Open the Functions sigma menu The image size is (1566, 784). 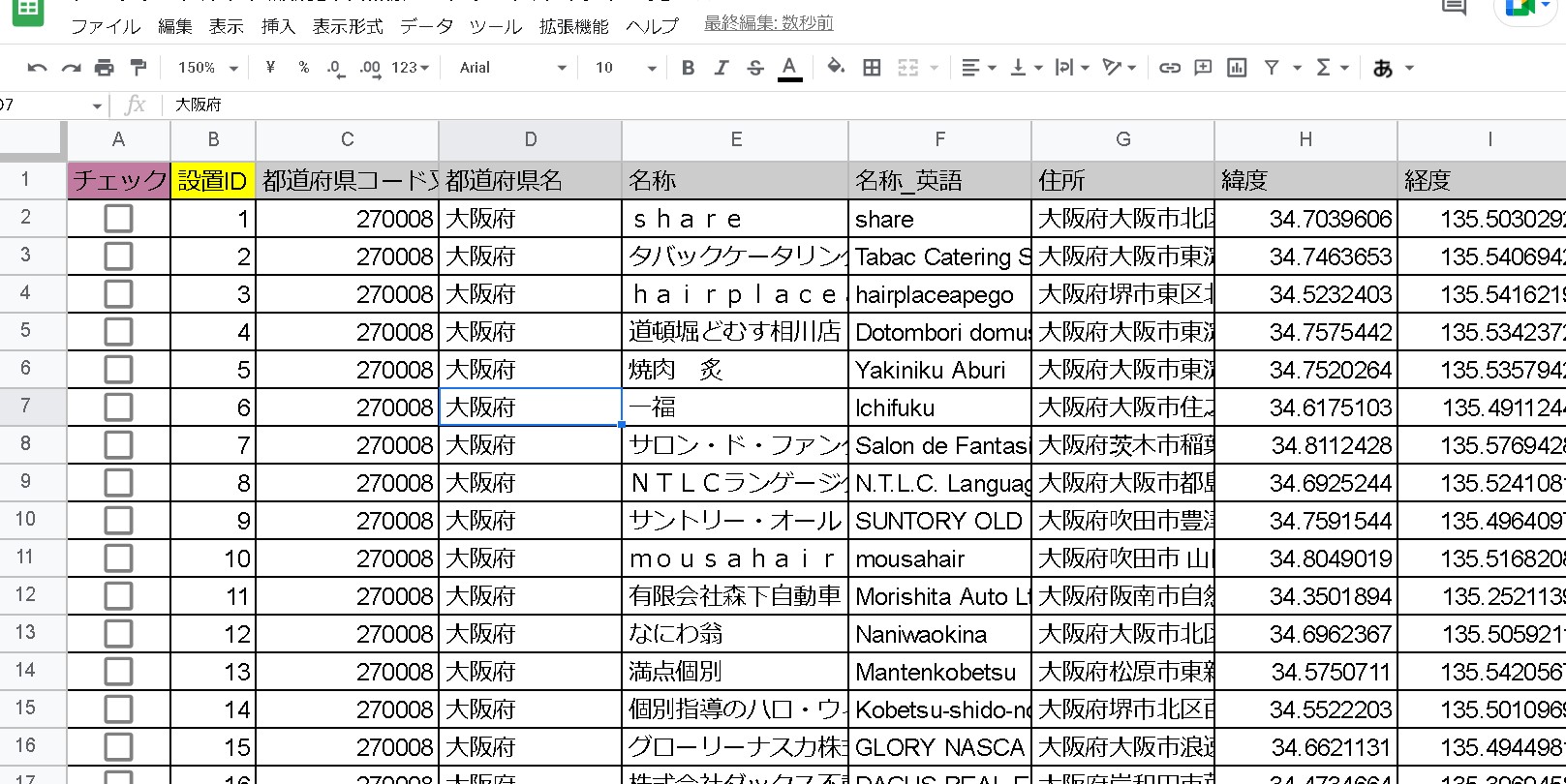1324,68
